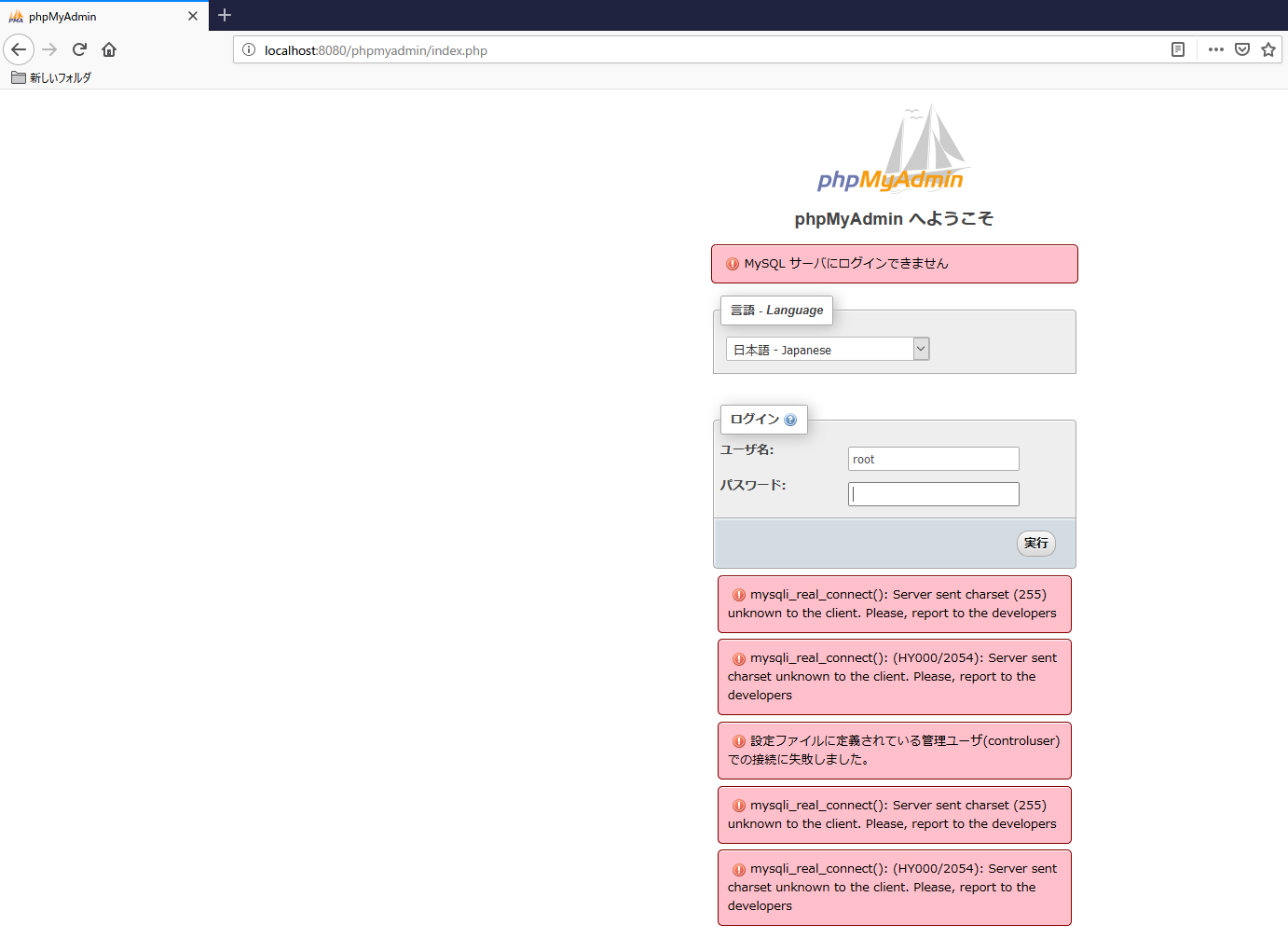Click the error icon beside controluser failure message
The height and width of the screenshot is (952, 1288).
tap(738, 740)
